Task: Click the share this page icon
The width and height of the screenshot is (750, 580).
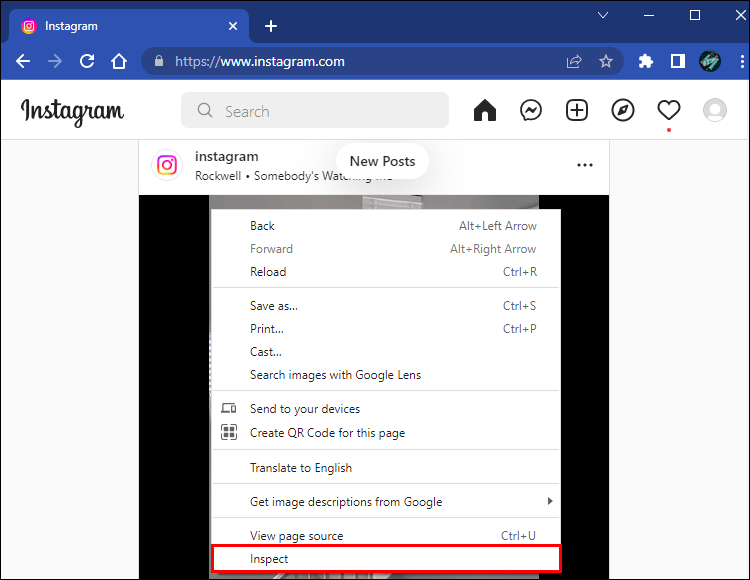Action: tap(574, 61)
